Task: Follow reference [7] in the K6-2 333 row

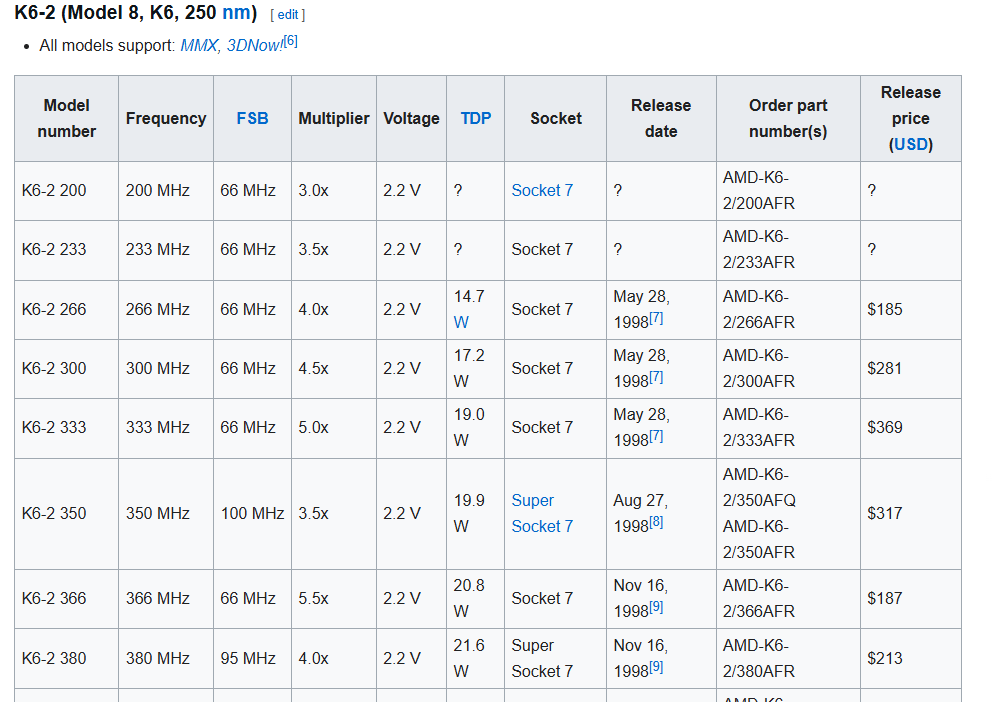Action: coord(656,436)
